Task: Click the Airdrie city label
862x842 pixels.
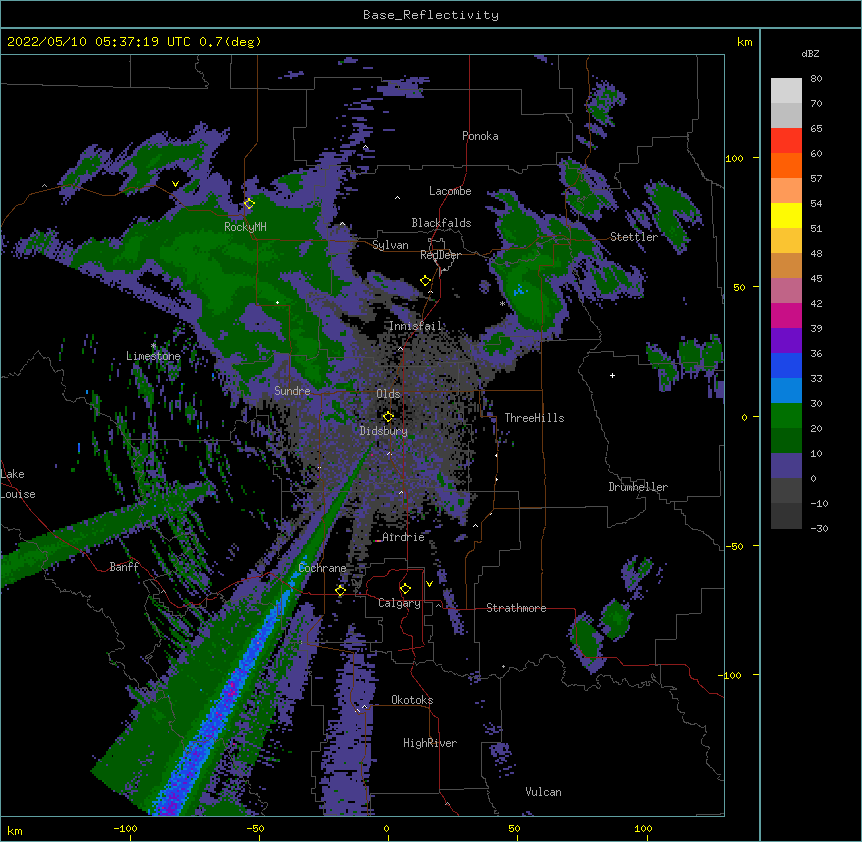Action: pos(404,537)
